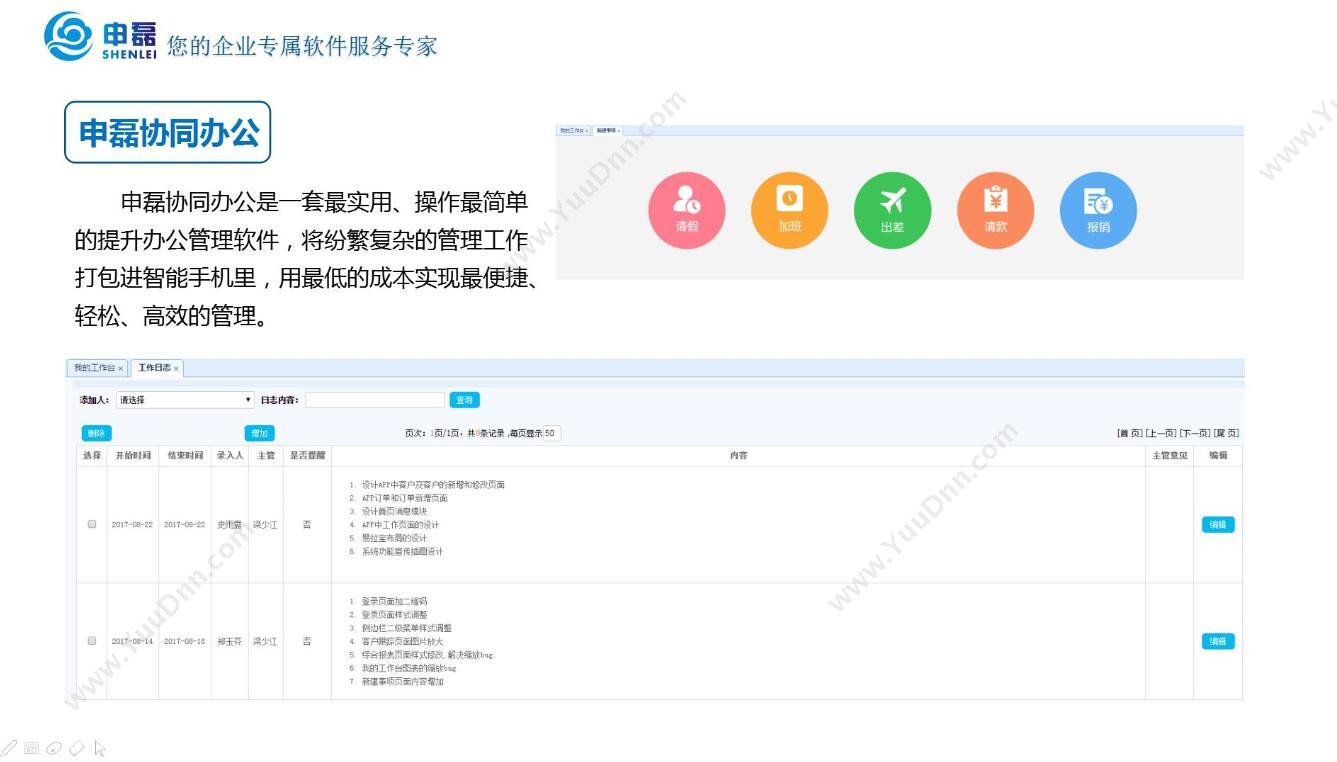Click the 查询 search button
1337x762 pixels.
click(x=464, y=400)
